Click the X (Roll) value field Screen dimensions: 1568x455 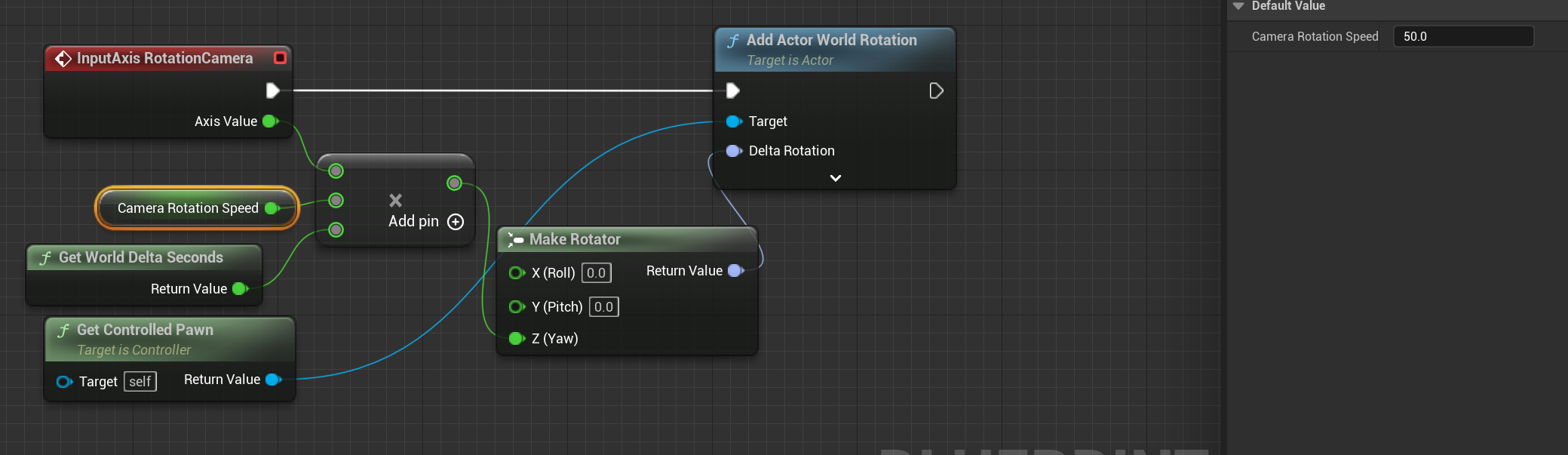pos(597,273)
